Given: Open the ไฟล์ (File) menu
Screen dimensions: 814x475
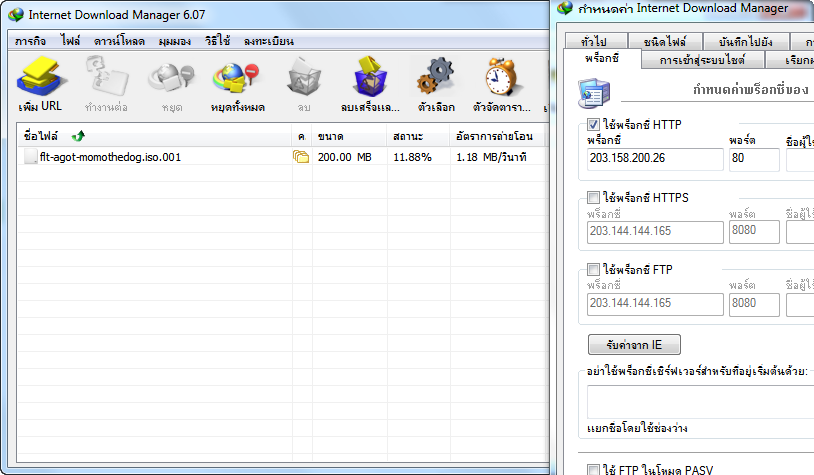Looking at the screenshot, I should tap(70, 40).
